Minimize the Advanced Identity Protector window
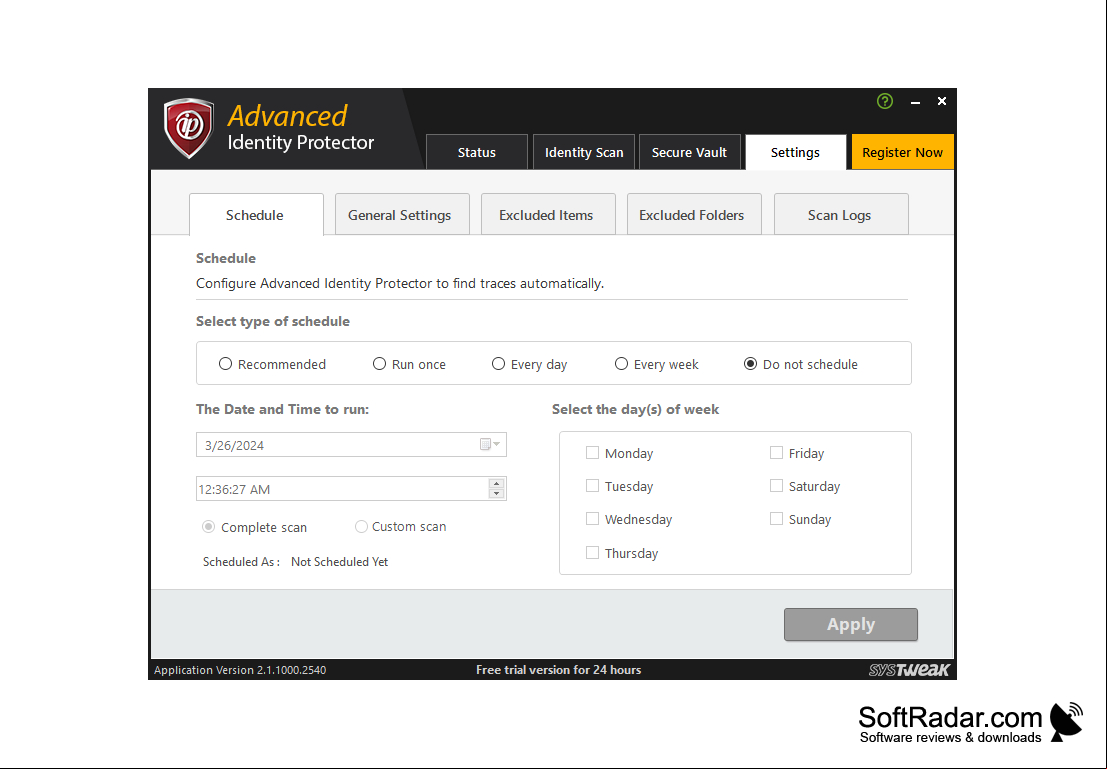This screenshot has height=769, width=1107. coord(916,102)
